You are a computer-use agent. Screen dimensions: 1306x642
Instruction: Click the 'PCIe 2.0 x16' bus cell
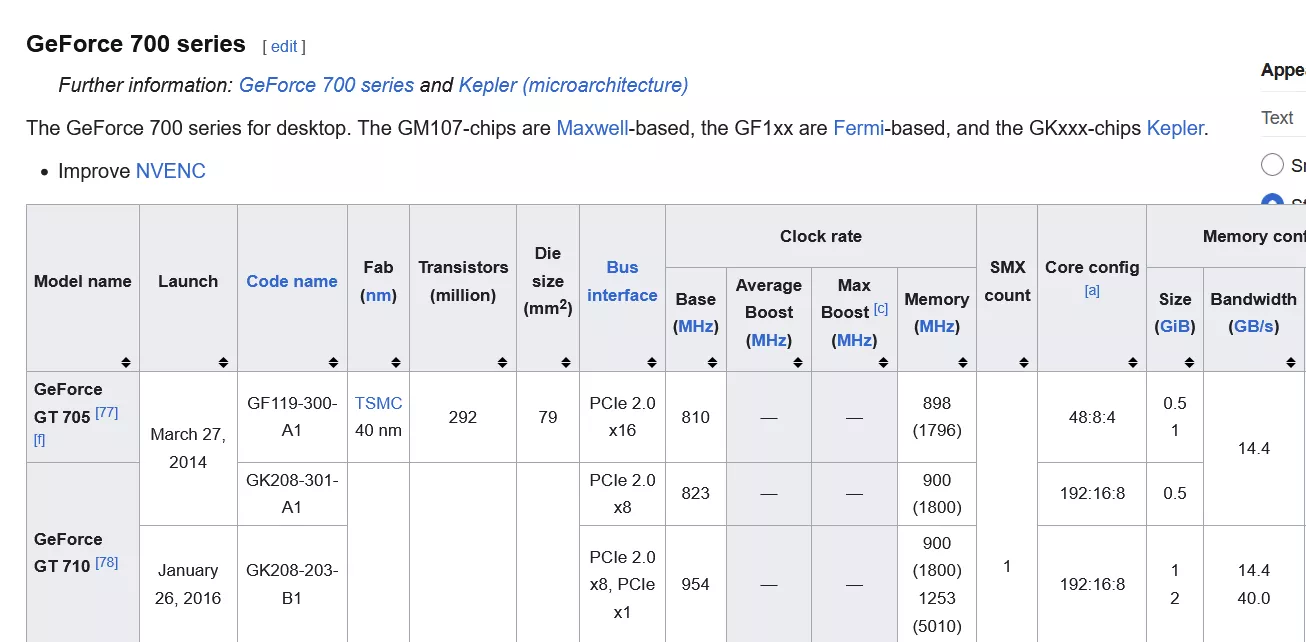(x=622, y=417)
